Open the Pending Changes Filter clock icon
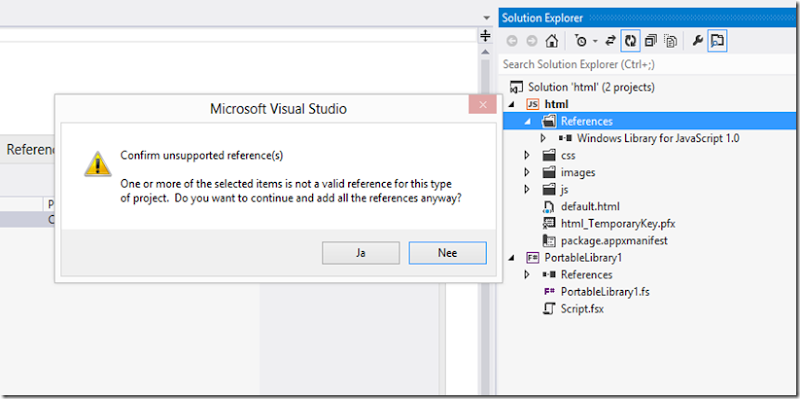 (581, 41)
